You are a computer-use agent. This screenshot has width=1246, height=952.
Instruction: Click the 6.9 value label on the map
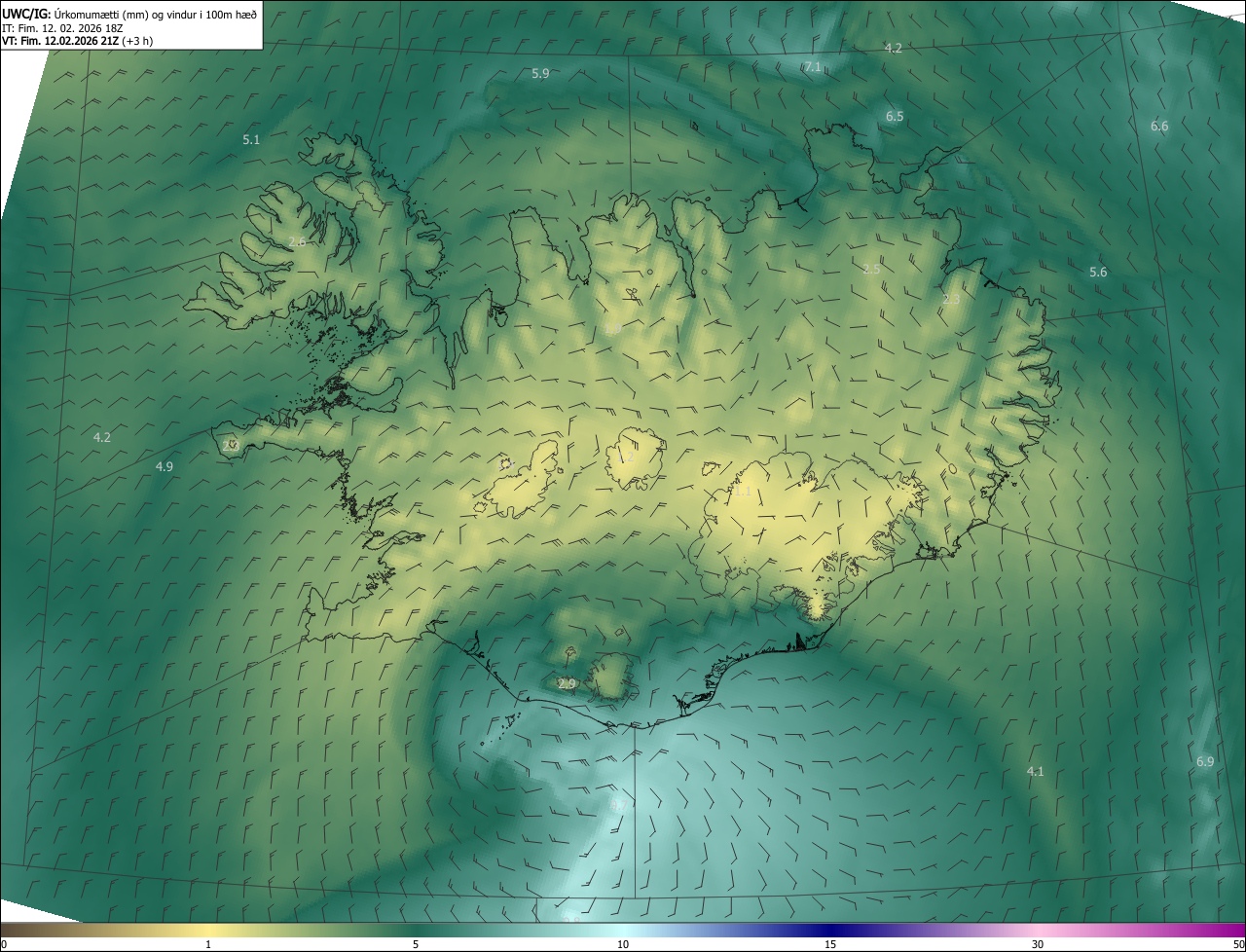pos(1205,761)
